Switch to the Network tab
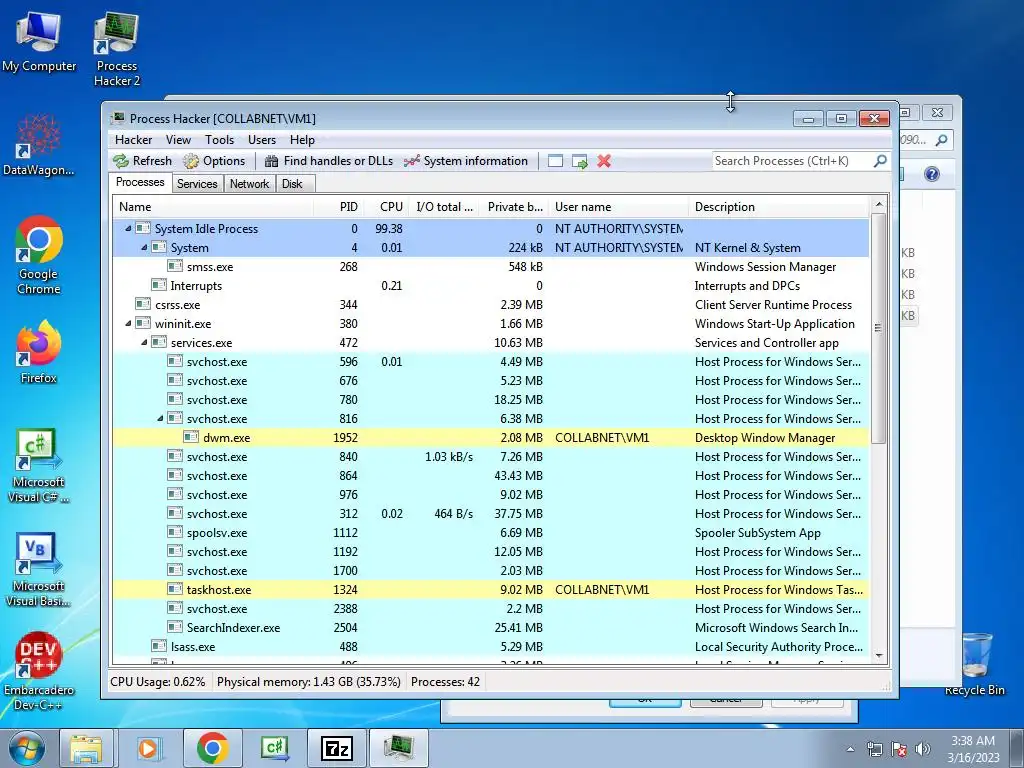Viewport: 1024px width, 768px height. (249, 184)
